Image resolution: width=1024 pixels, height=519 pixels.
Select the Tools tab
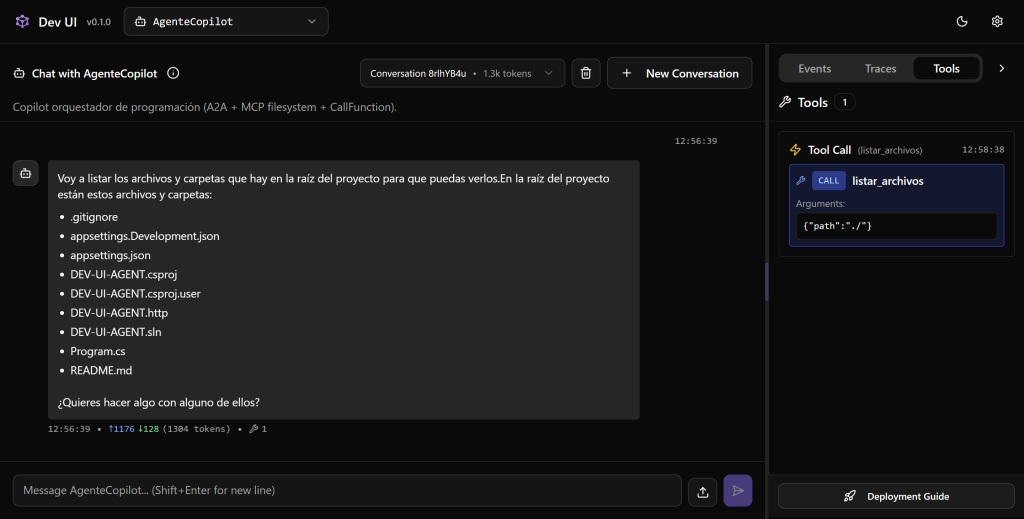click(946, 69)
